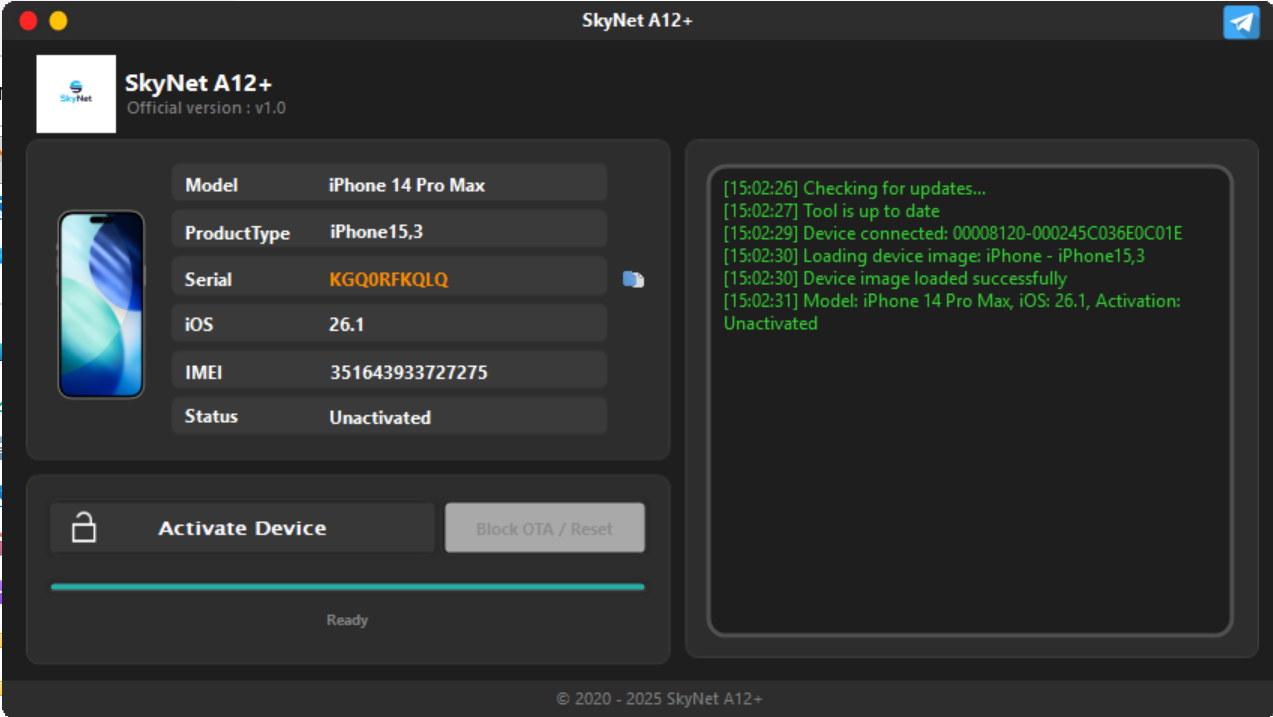Image resolution: width=1273 pixels, height=717 pixels.
Task: Click the teal progress bar
Action: pyautogui.click(x=347, y=587)
